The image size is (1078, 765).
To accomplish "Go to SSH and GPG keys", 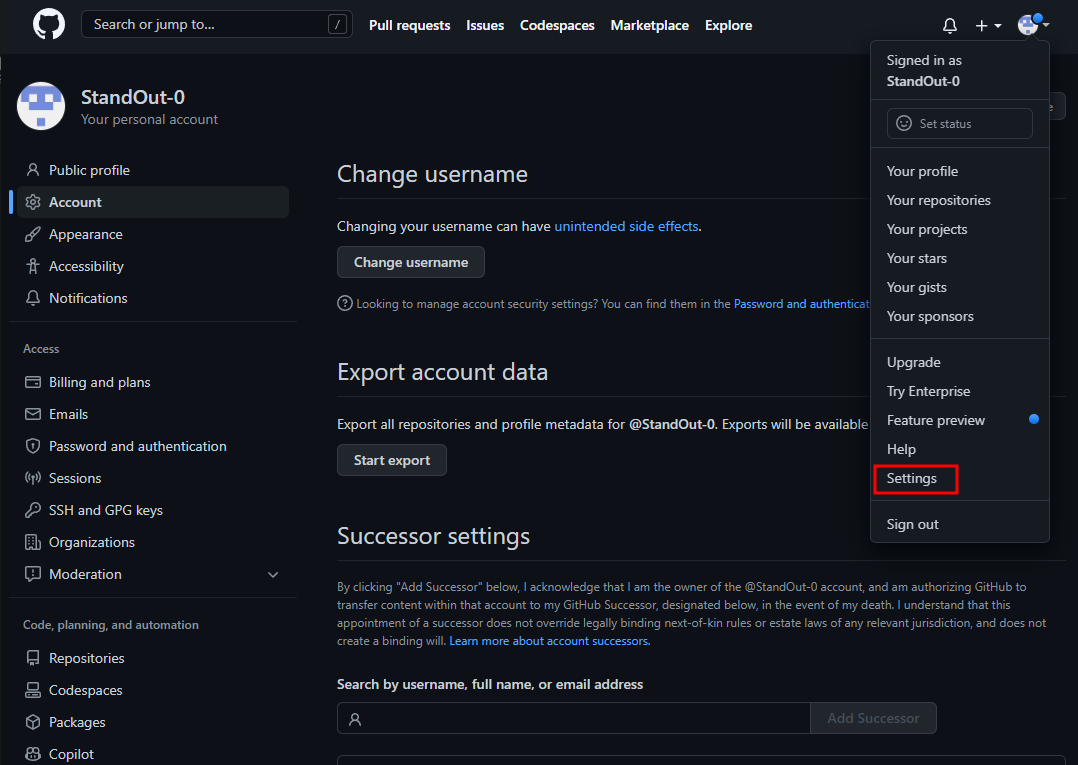I will coord(153,510).
